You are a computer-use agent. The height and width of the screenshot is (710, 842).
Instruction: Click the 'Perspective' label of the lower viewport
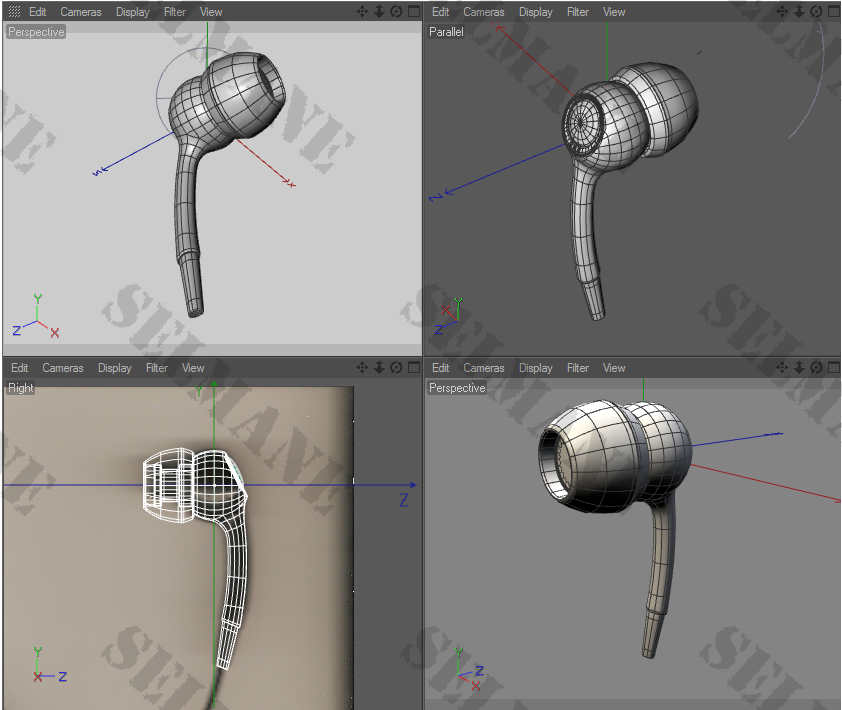(x=457, y=388)
